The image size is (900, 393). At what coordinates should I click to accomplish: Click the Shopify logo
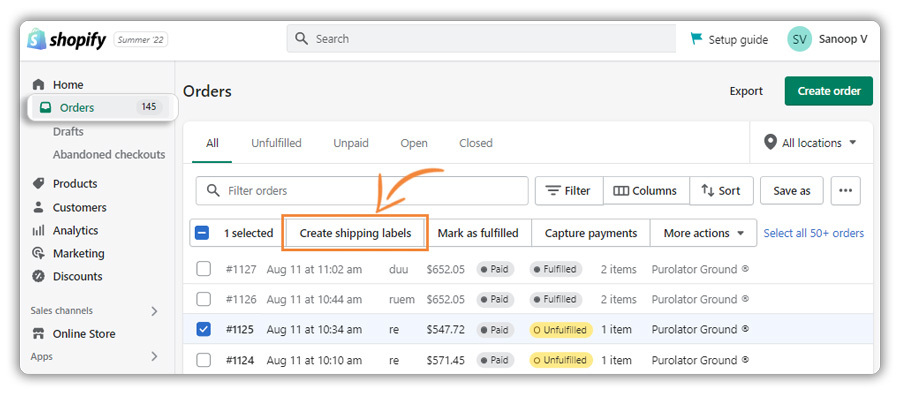[x=67, y=40]
